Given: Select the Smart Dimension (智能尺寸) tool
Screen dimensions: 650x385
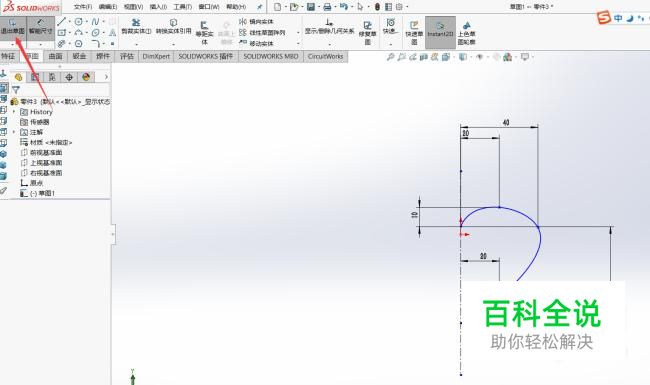Looking at the screenshot, I should (41, 27).
